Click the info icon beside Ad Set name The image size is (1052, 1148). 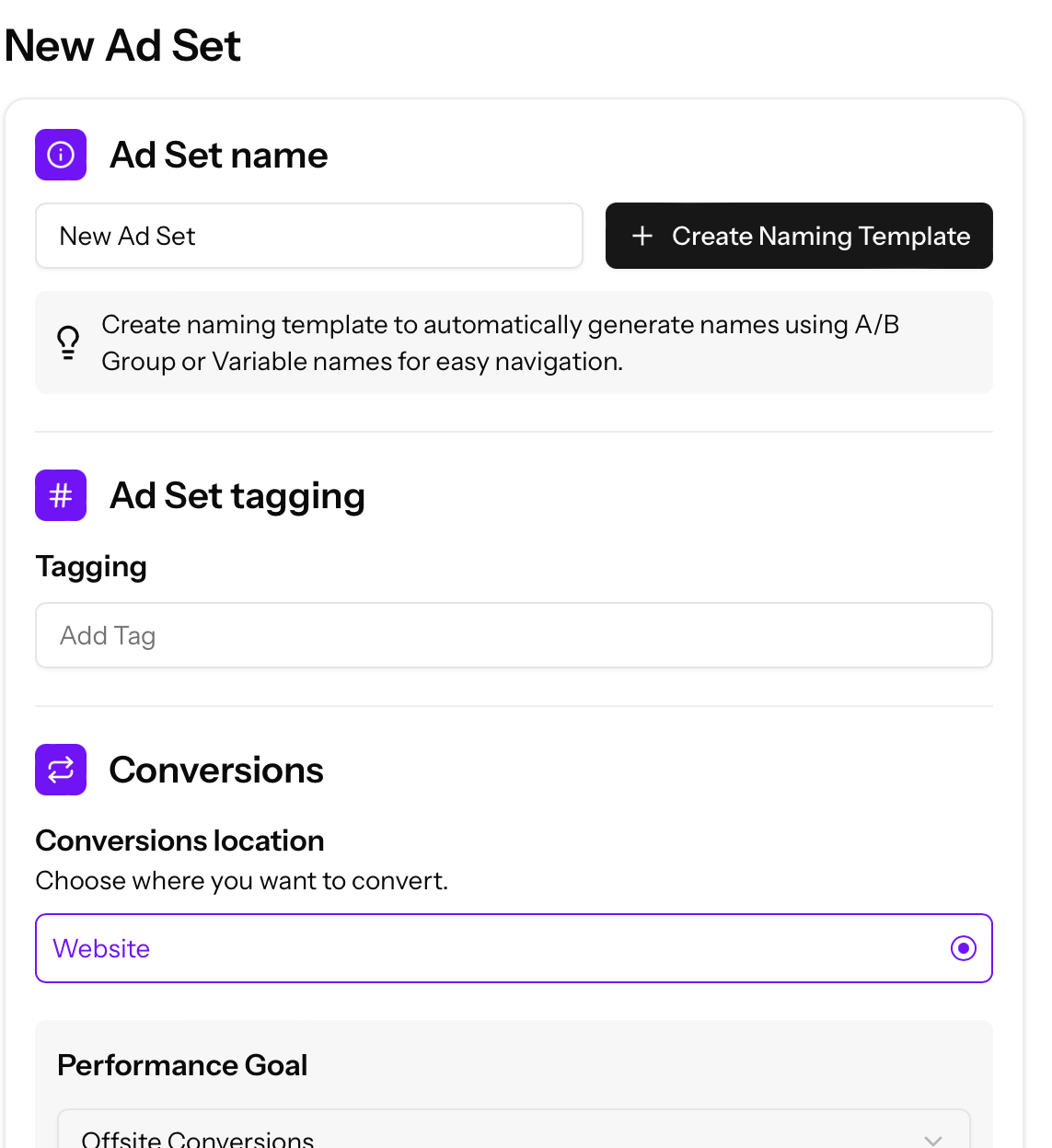click(61, 155)
